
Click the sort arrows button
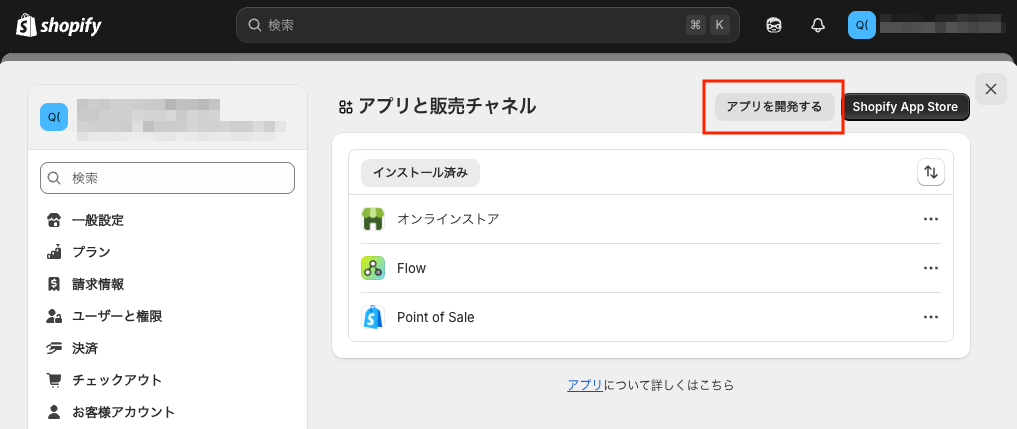[x=931, y=173]
